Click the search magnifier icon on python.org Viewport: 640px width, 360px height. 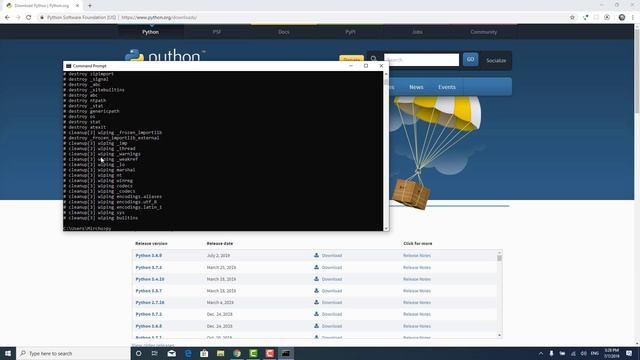[373, 59]
